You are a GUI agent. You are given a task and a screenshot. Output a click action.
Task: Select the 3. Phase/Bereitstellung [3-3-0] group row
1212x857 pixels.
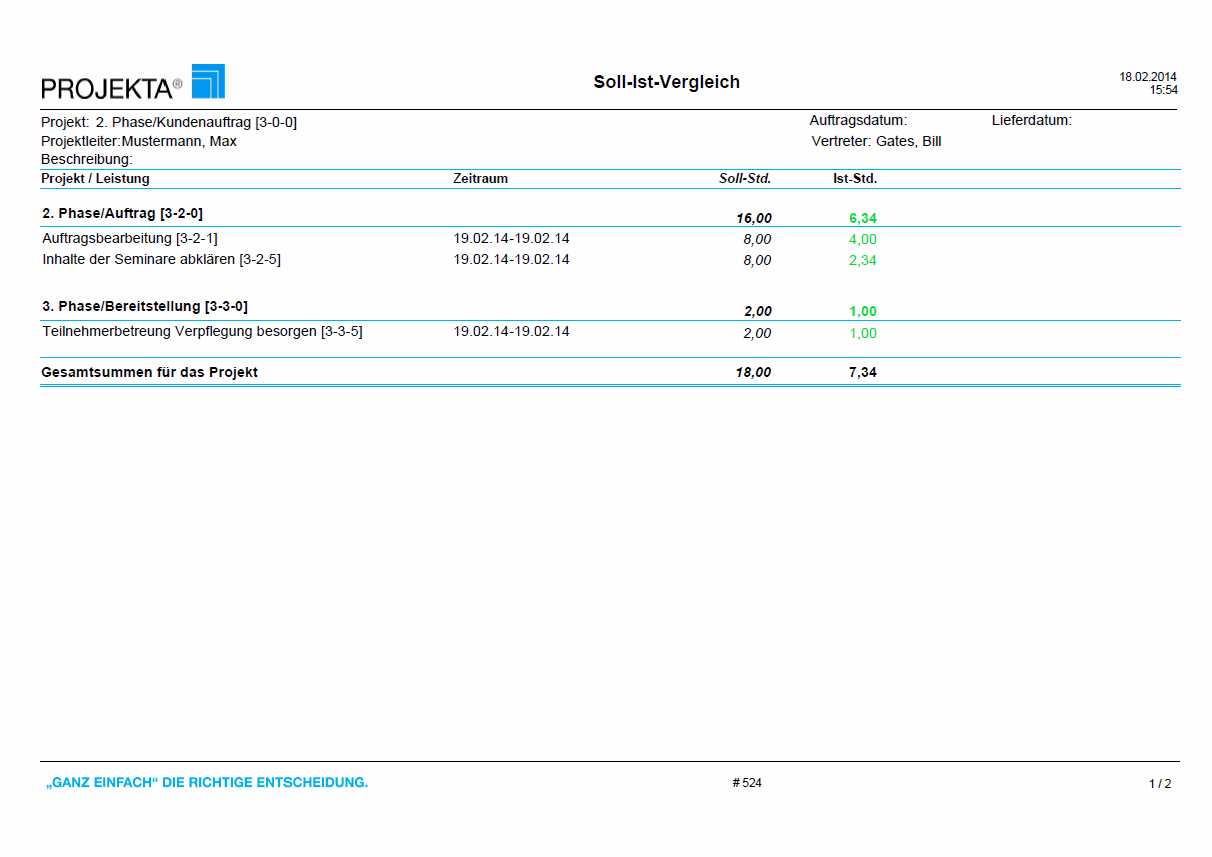(x=144, y=307)
